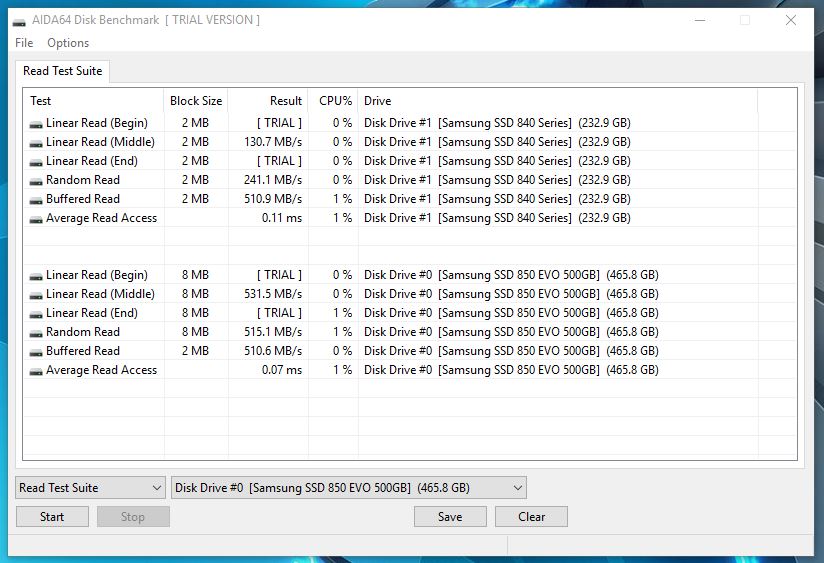The width and height of the screenshot is (824, 563).
Task: Sort by the Block Size column header
Action: pos(196,101)
